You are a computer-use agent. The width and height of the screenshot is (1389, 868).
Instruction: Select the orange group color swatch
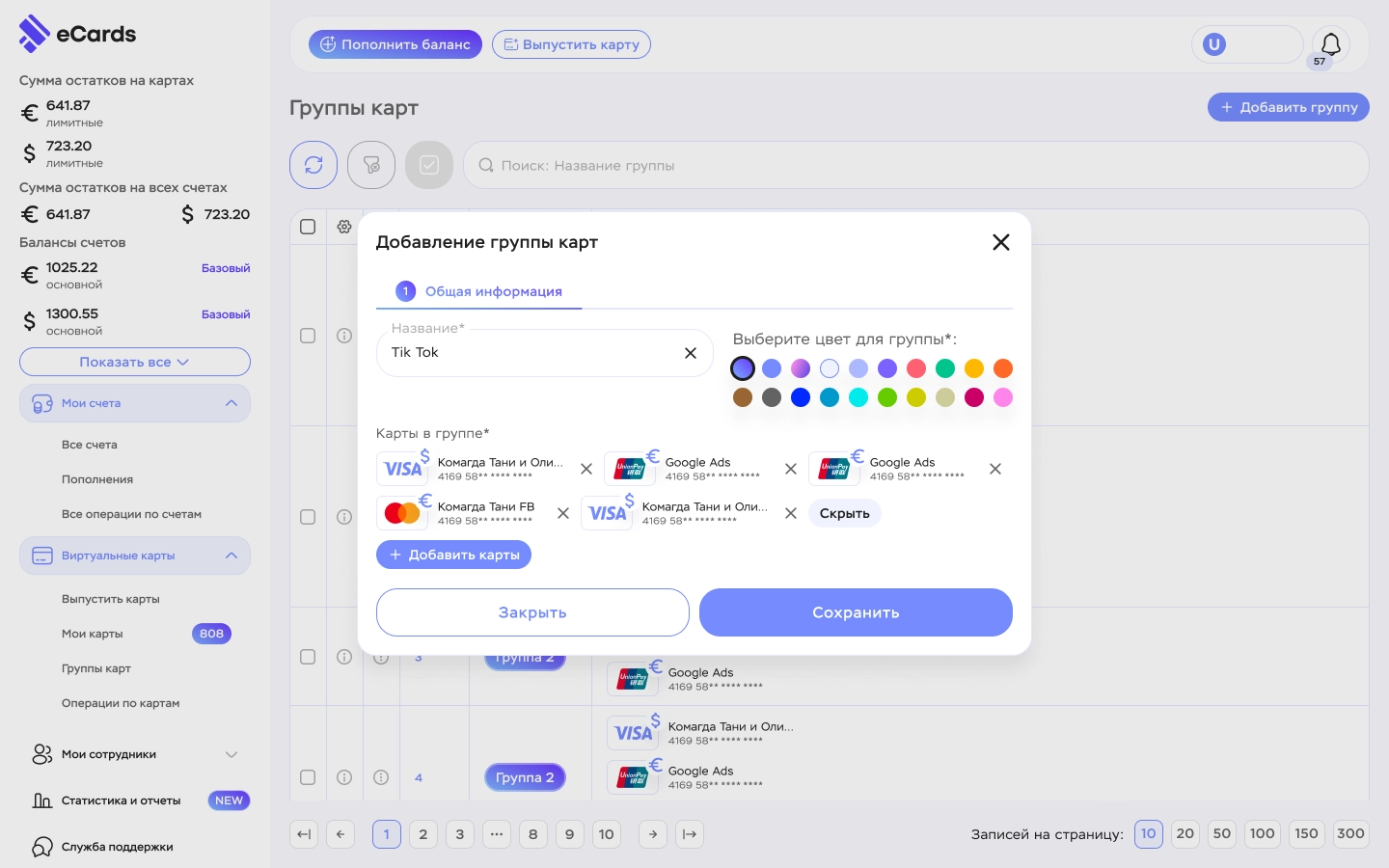pos(1003,368)
